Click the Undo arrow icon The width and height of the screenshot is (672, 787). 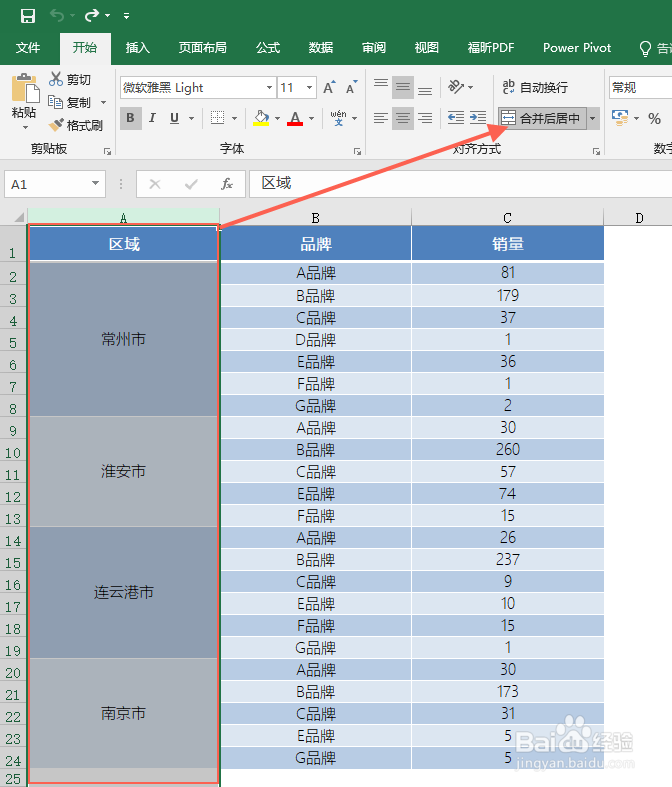[57, 16]
